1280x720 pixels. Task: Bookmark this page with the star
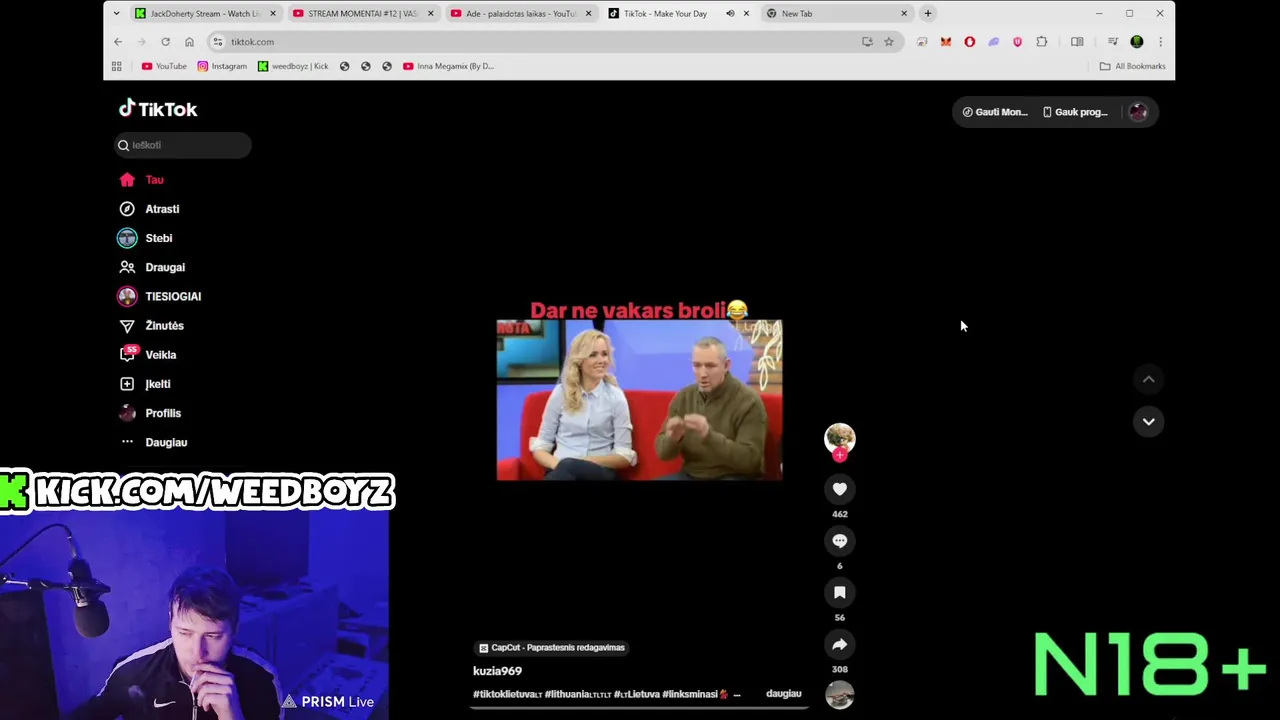(888, 42)
